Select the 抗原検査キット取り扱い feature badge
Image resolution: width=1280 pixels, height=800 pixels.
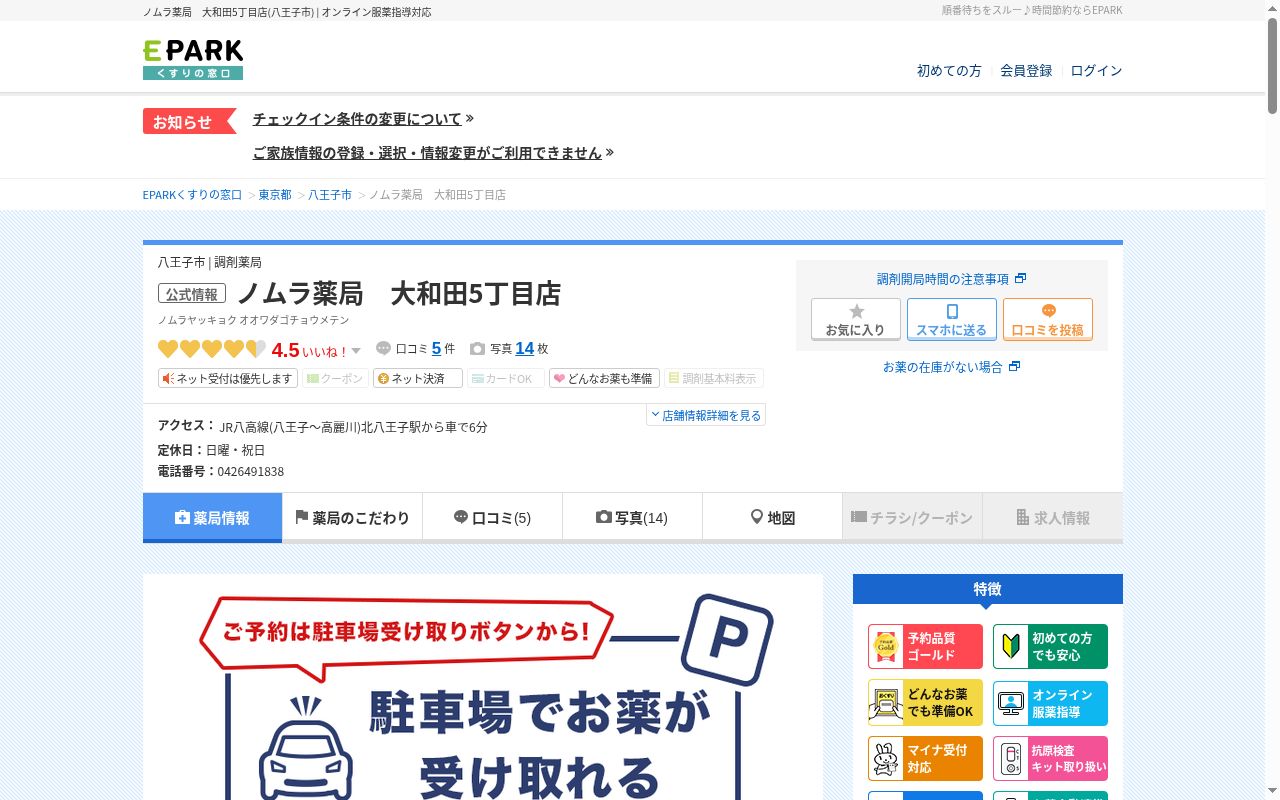coord(1050,759)
